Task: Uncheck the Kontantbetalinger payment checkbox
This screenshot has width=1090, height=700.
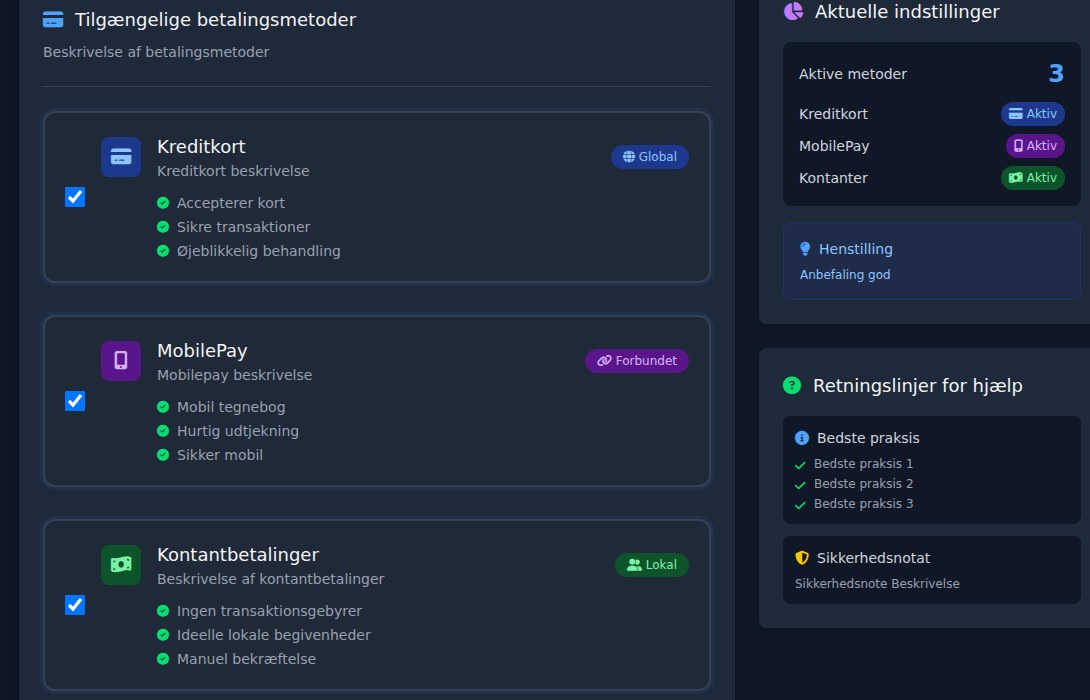Action: pos(75,605)
